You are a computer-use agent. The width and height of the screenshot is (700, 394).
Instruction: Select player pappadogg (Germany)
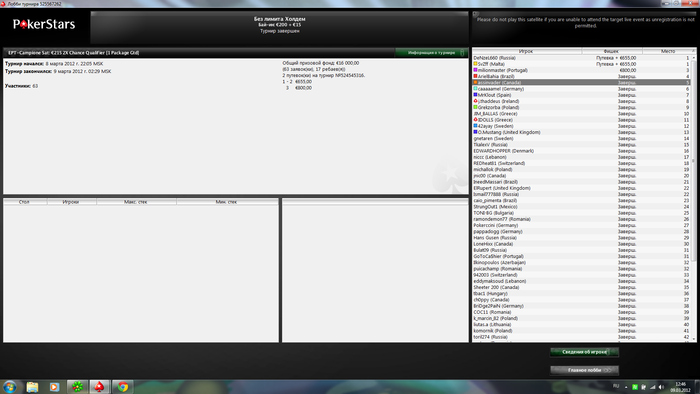pos(582,232)
